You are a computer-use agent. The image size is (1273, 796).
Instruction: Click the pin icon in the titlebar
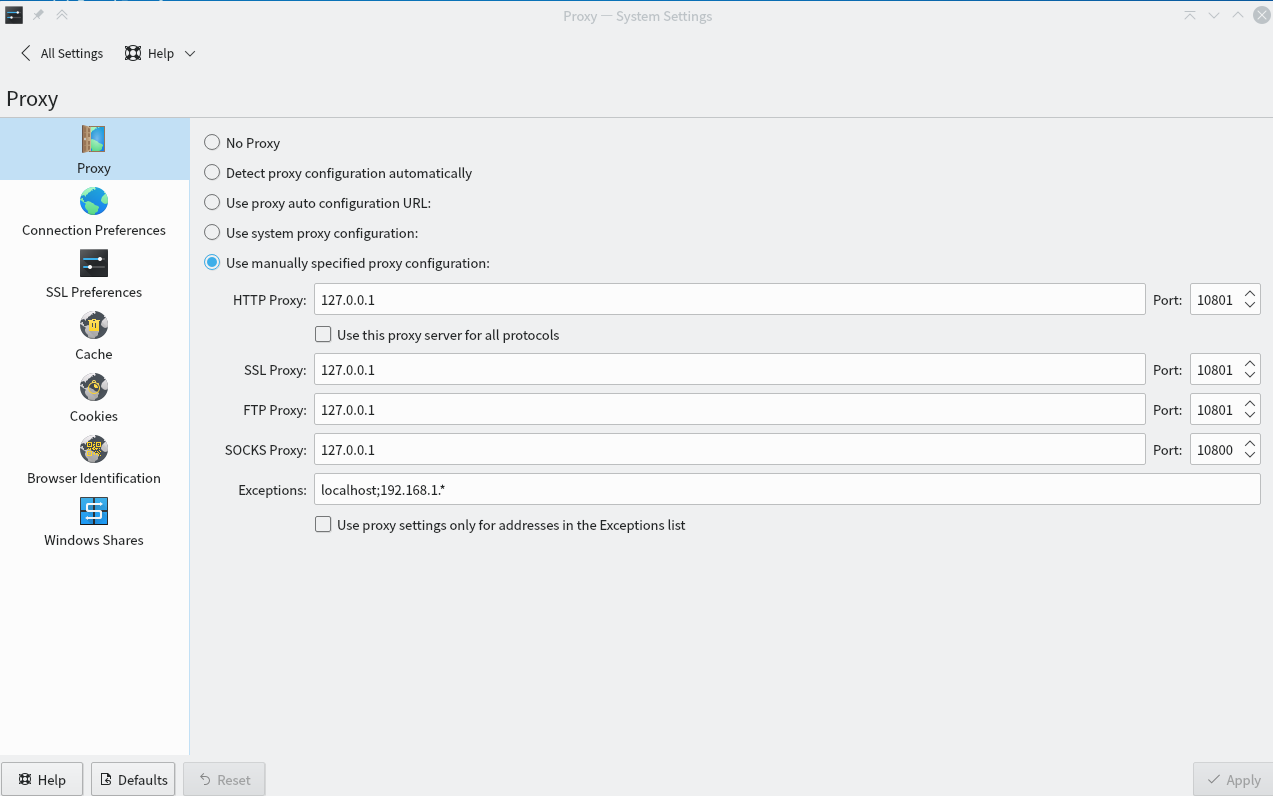(x=38, y=15)
